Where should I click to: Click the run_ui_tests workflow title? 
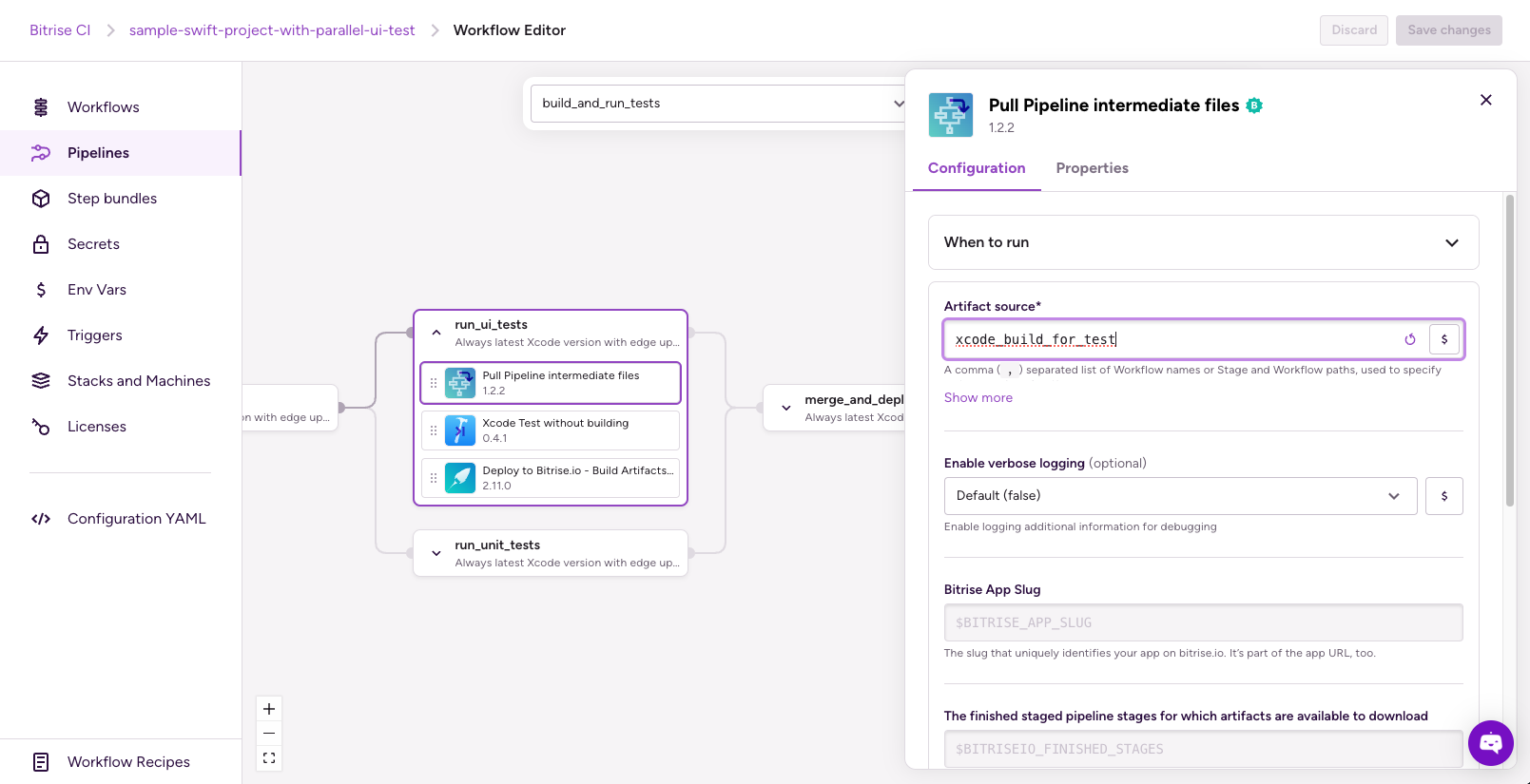point(491,325)
